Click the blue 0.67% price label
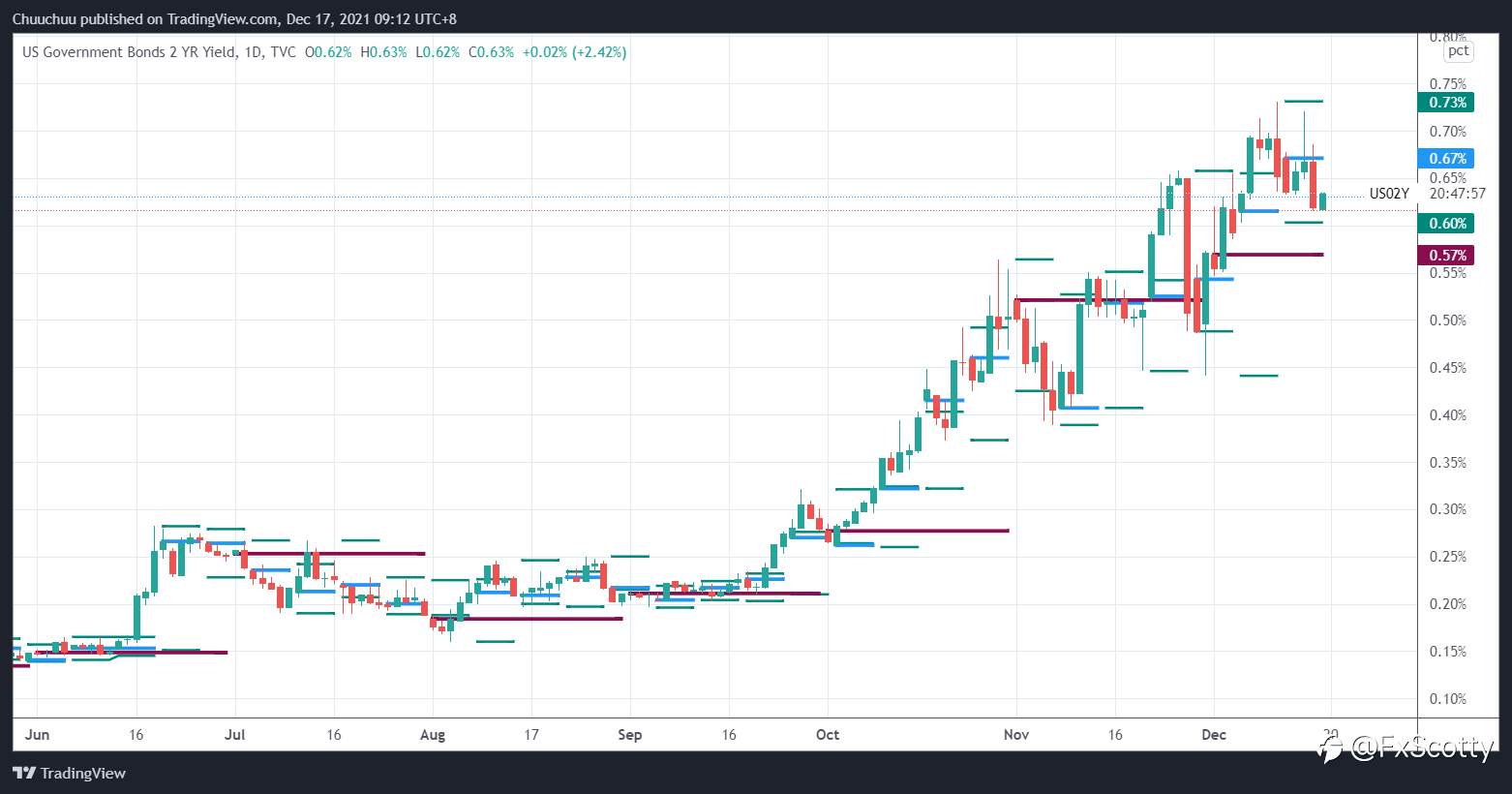1512x794 pixels. pos(1446,159)
